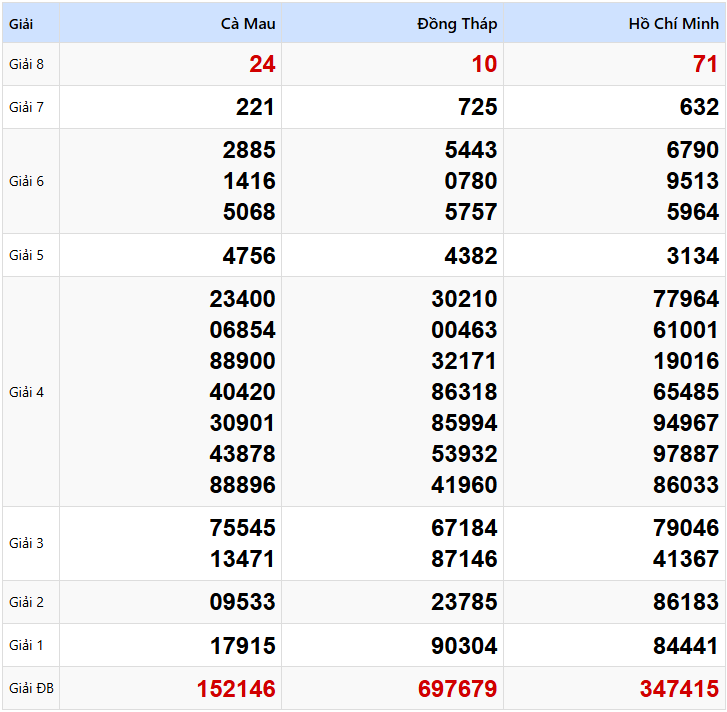727x712 pixels.
Task: Click Hồ Chí Minh number 97887
Action: click(686, 454)
